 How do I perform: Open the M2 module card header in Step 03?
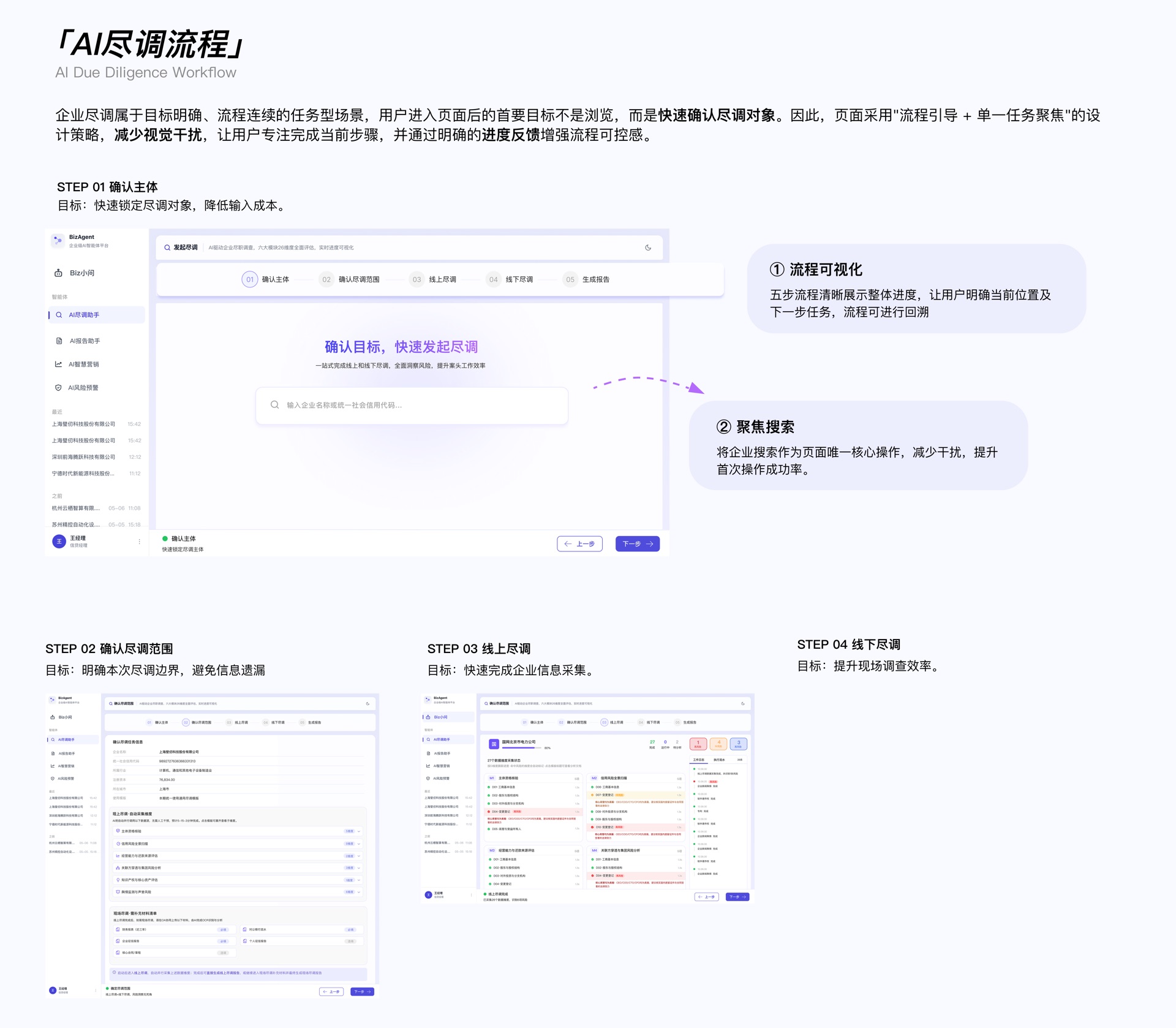636,778
